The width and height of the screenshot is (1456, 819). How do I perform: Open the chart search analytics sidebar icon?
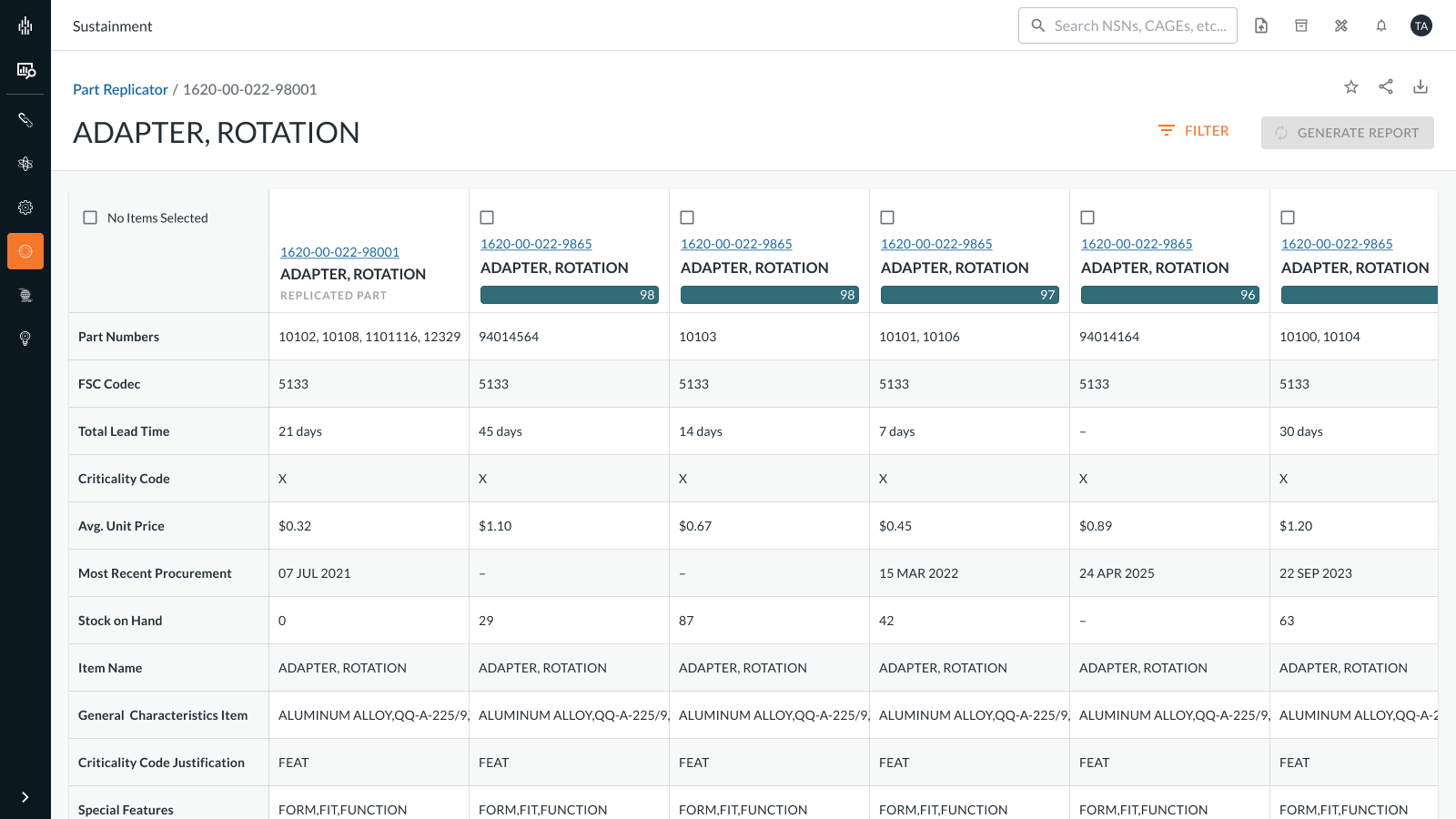tap(25, 70)
